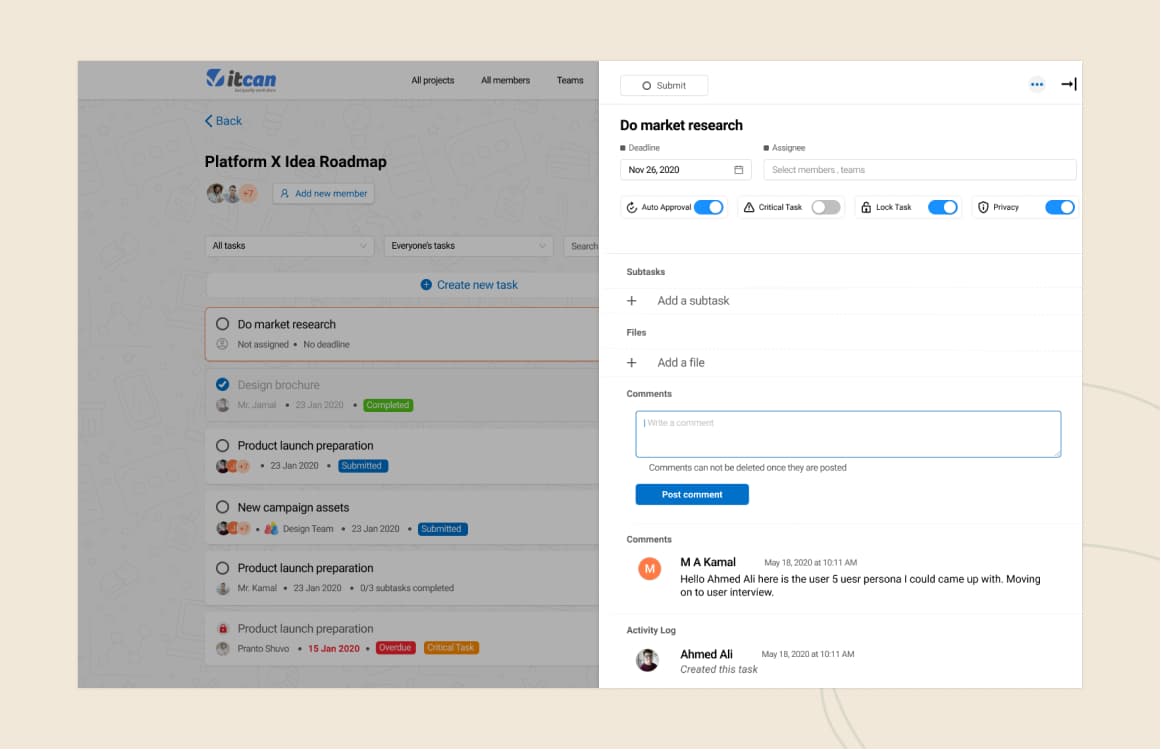Screen dimensions: 1161x751
Task: Open the three-dot more options menu
Action: click(x=1037, y=85)
